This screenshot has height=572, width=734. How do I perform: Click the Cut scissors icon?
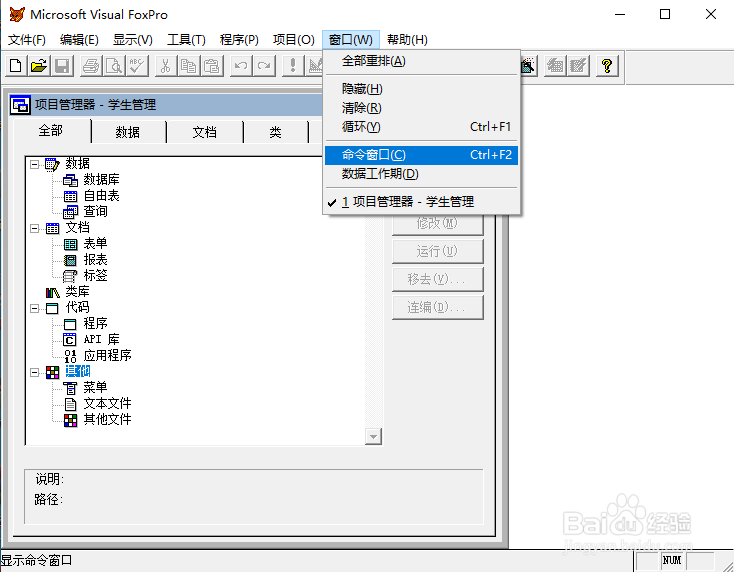[x=165, y=66]
